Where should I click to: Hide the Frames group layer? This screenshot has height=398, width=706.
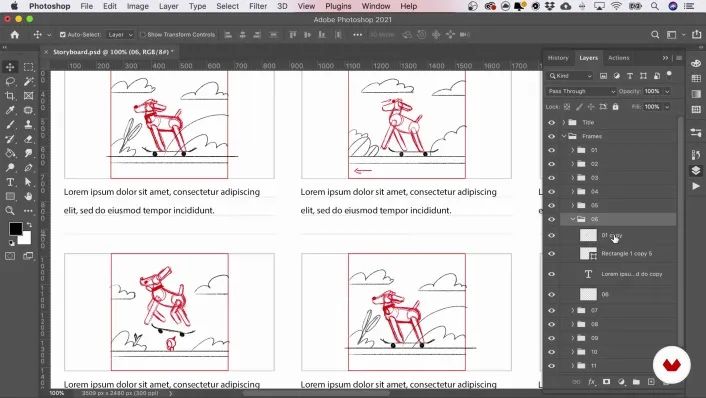click(x=552, y=136)
